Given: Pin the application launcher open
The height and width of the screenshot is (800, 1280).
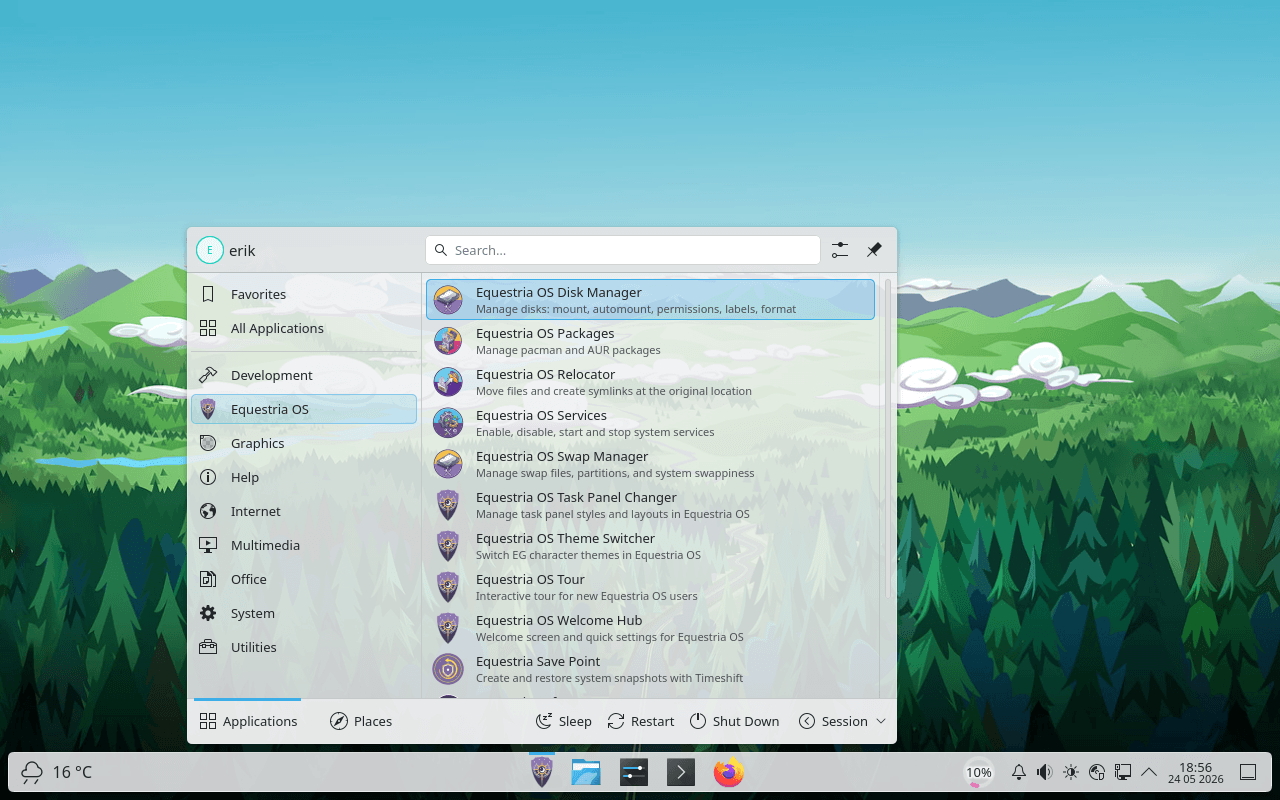Looking at the screenshot, I should click(874, 250).
